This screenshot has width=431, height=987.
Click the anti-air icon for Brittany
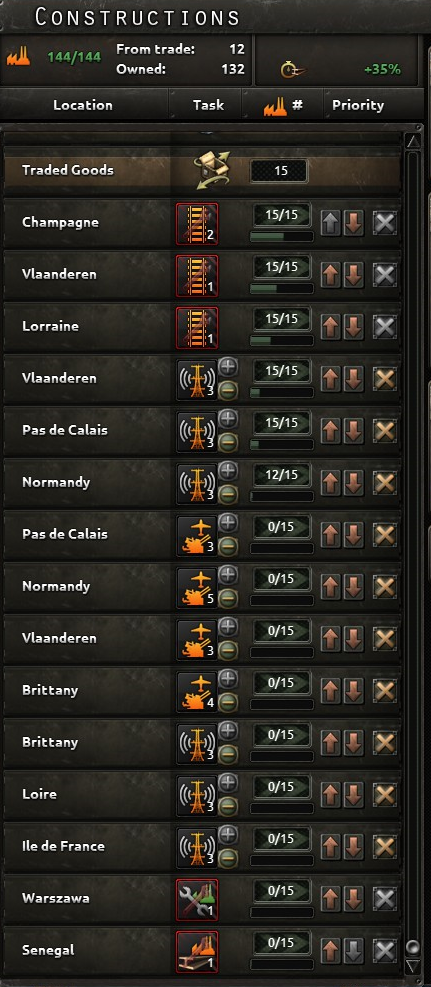click(x=197, y=691)
